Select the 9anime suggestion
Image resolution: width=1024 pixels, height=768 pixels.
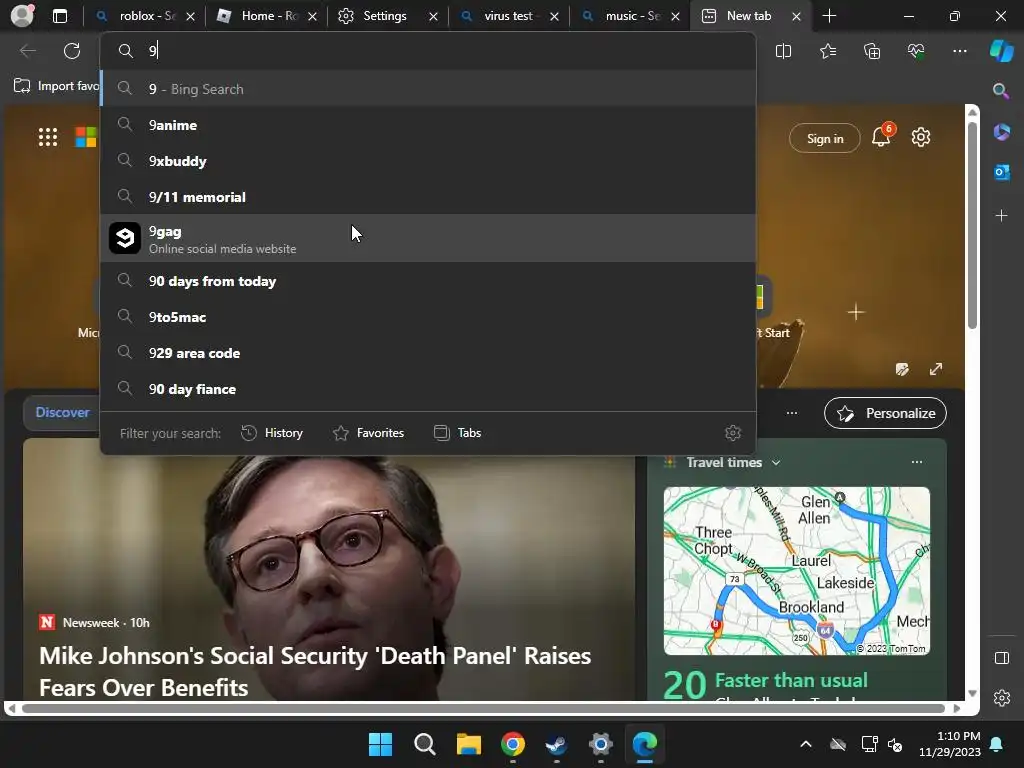428,125
